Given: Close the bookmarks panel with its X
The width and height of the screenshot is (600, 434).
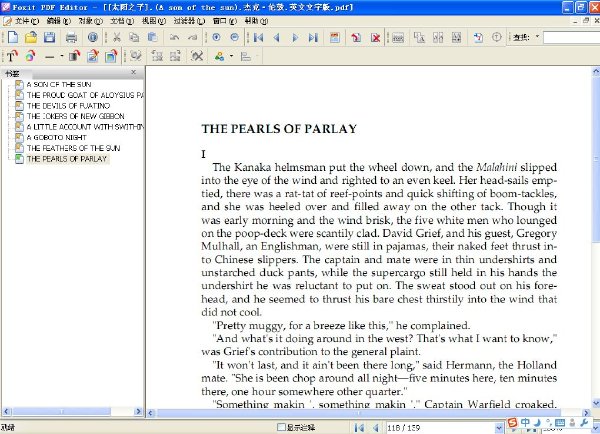Looking at the screenshot, I should coord(134,72).
